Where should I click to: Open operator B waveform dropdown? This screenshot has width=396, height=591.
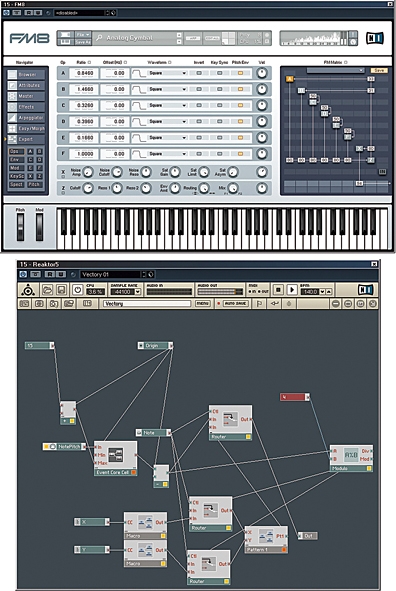tap(167, 89)
